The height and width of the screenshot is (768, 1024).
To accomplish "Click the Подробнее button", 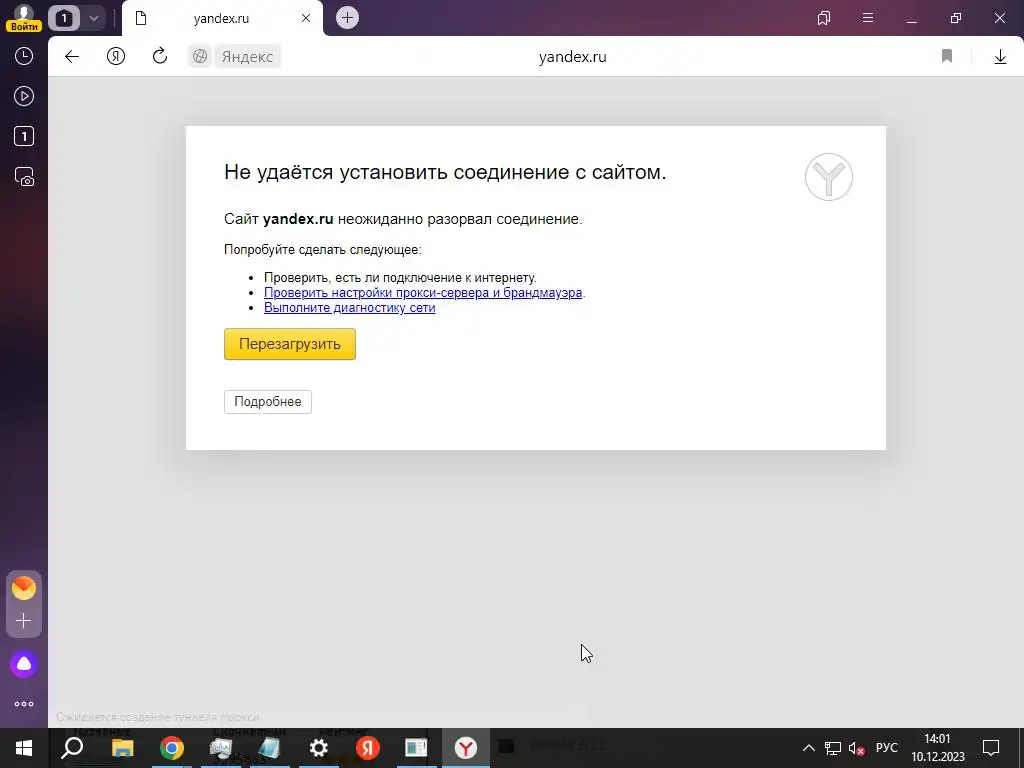I will pos(268,402).
